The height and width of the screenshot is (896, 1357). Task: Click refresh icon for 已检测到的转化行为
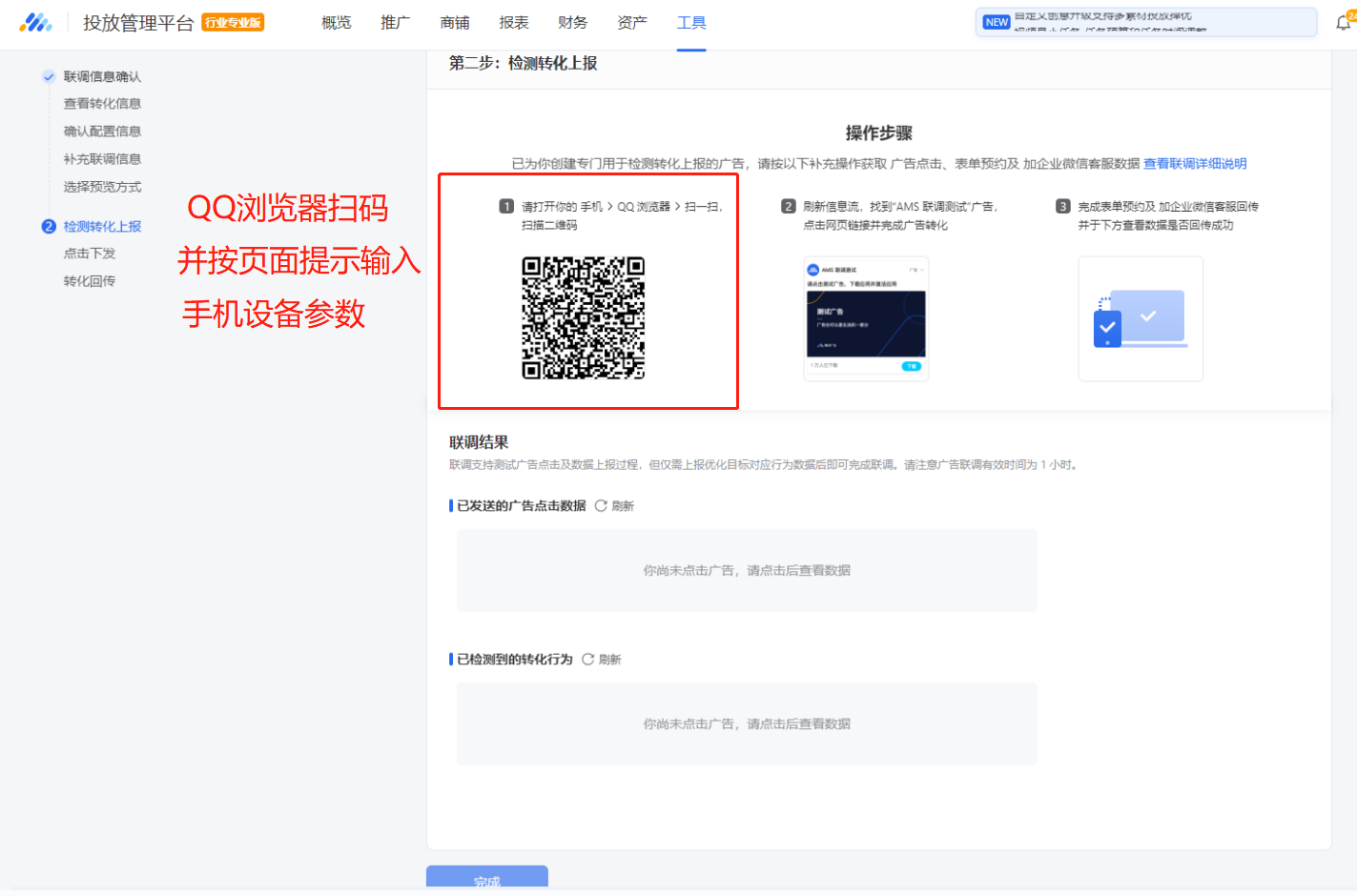tap(587, 660)
